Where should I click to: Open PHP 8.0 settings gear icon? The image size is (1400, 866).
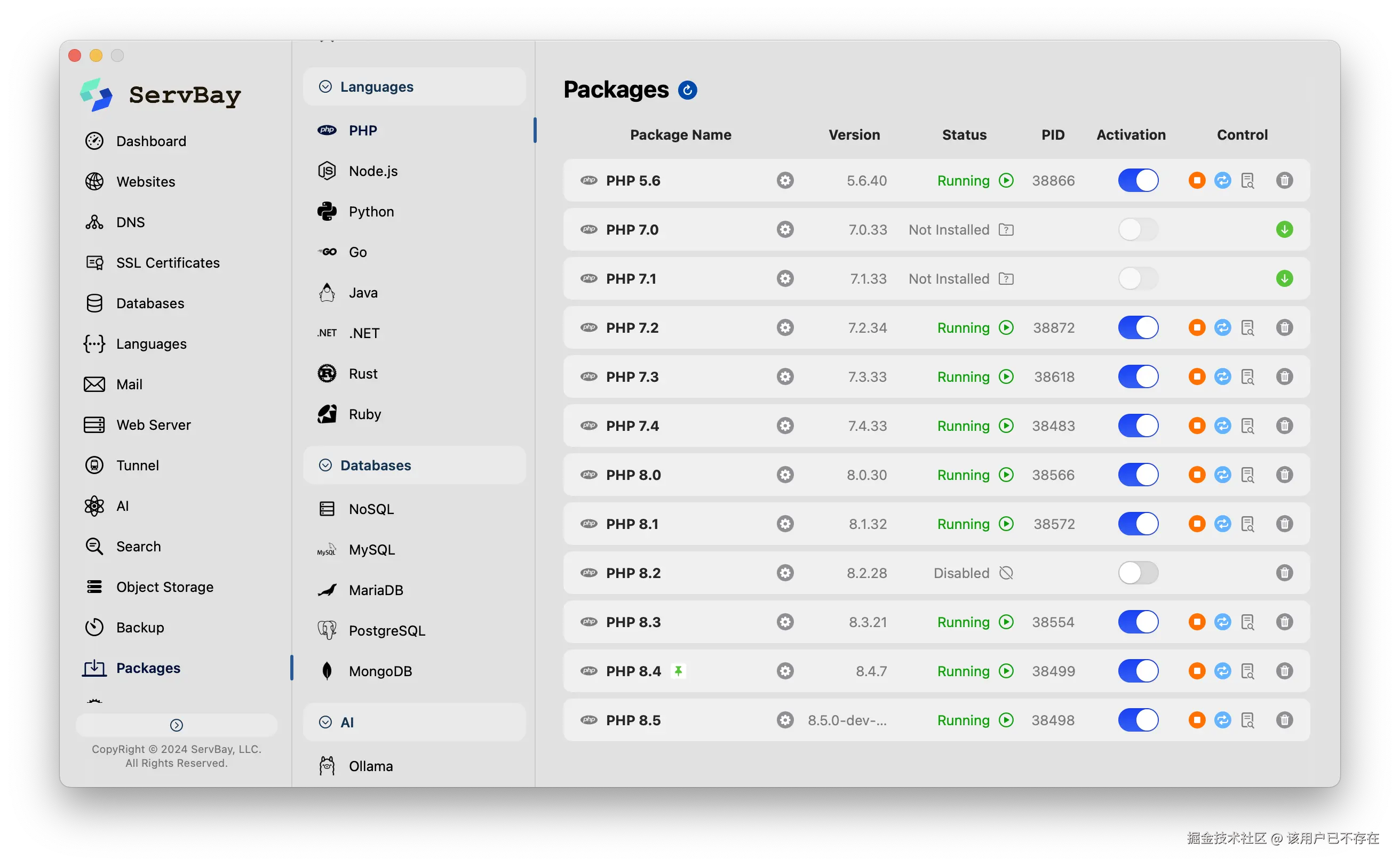coord(785,475)
